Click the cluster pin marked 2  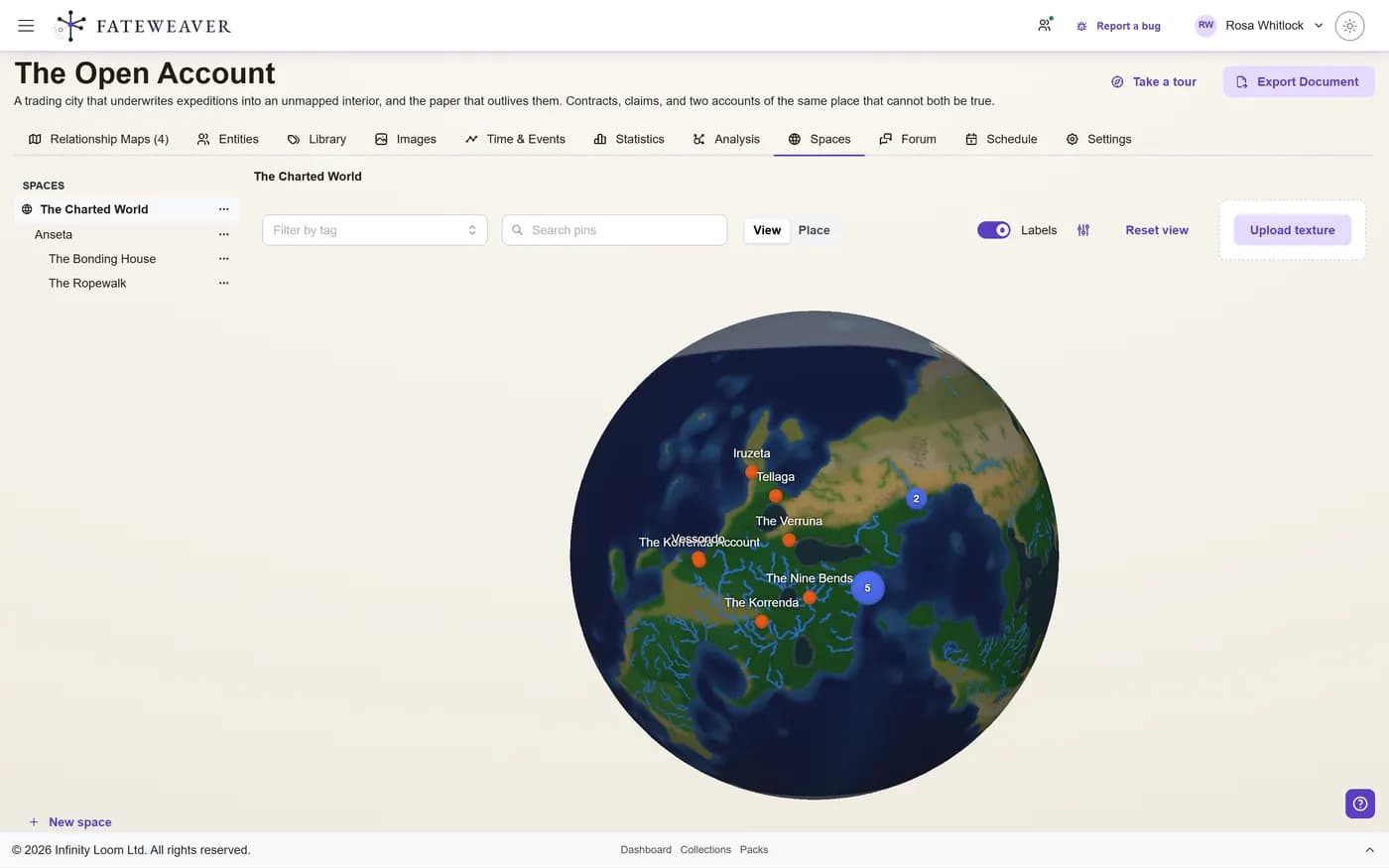point(916,499)
